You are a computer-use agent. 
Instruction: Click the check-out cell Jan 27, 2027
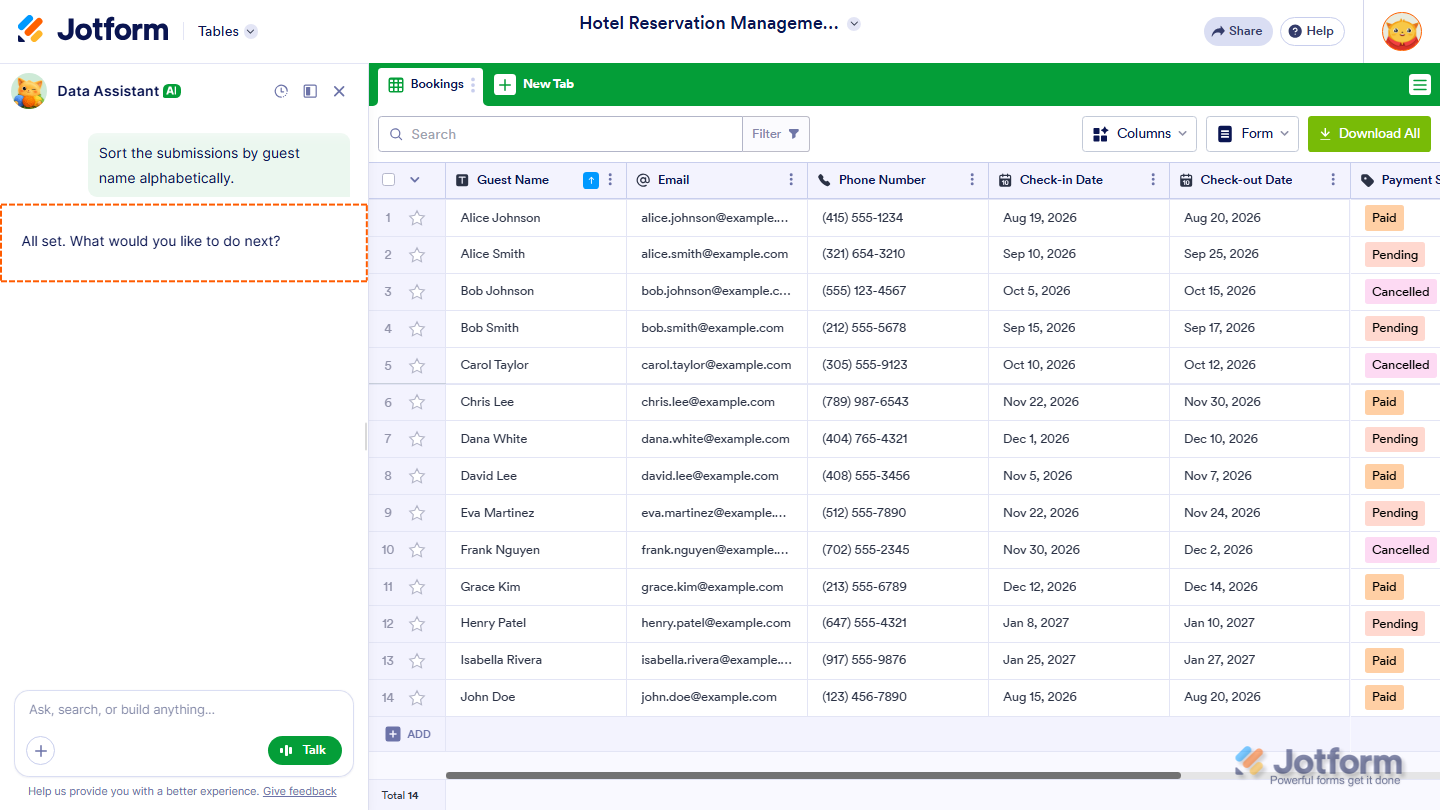click(x=1260, y=660)
